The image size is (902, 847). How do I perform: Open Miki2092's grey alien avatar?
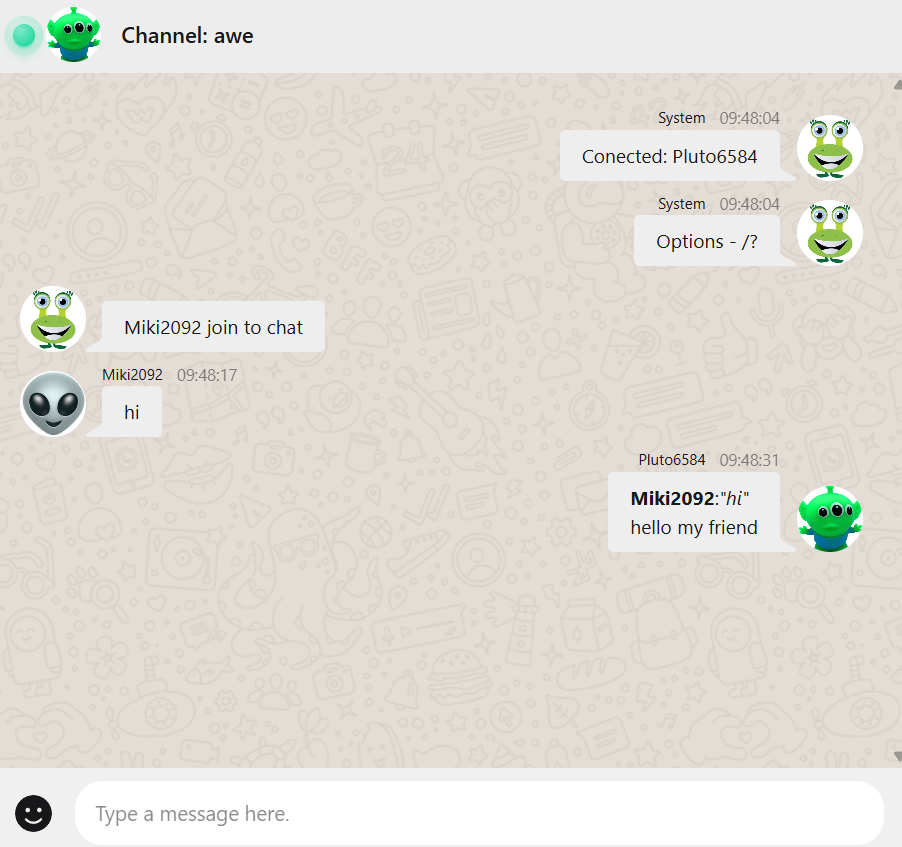[53, 404]
